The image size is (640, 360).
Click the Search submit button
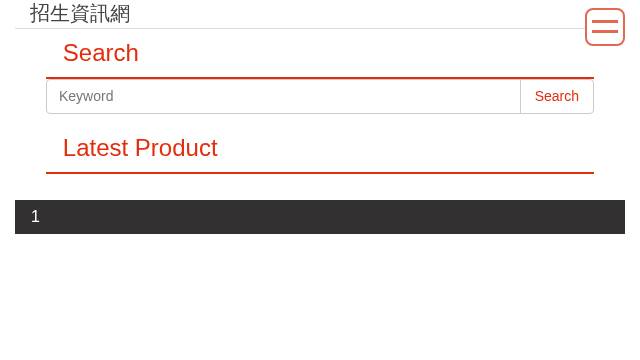pyautogui.click(x=557, y=96)
